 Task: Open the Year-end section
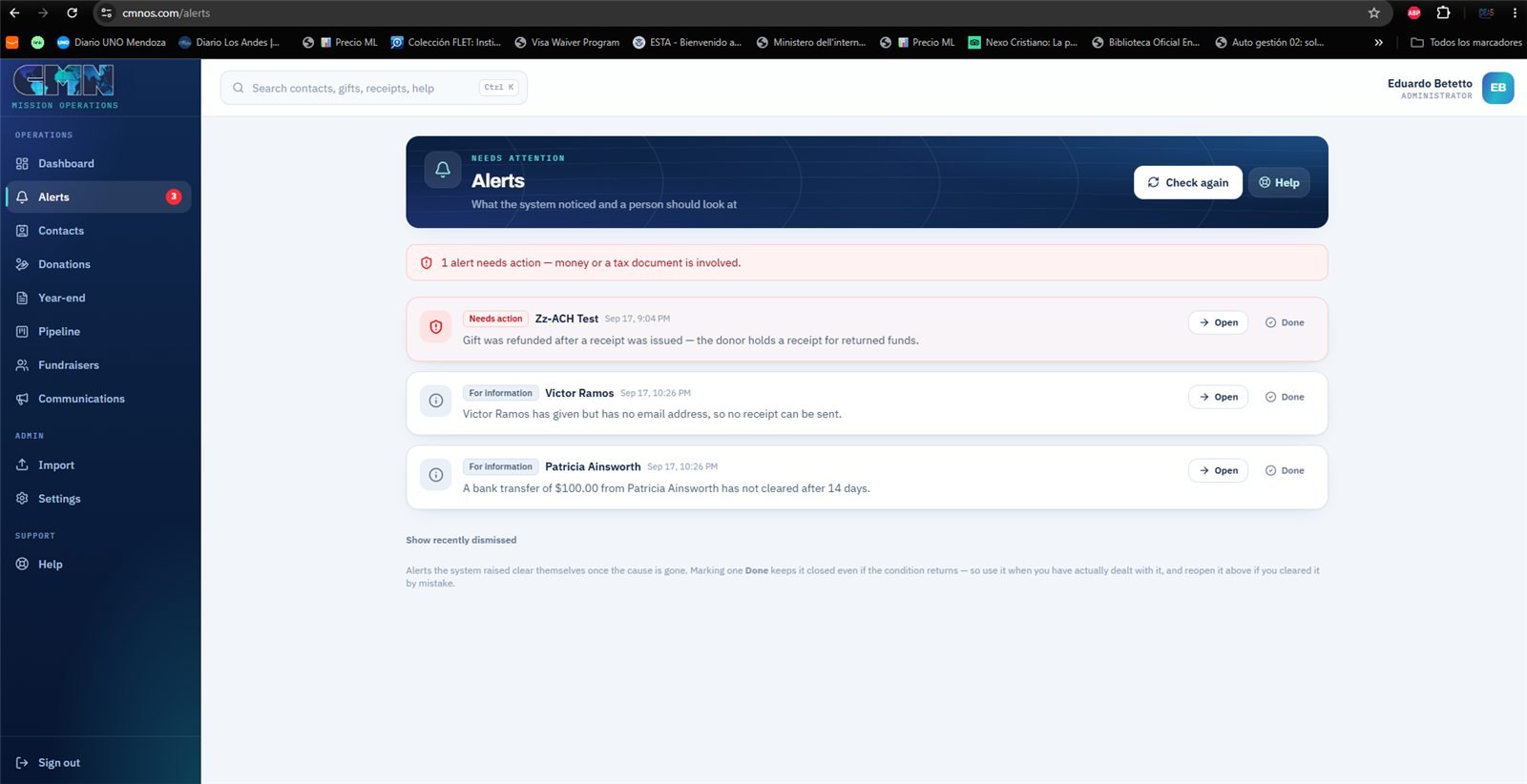point(98,298)
